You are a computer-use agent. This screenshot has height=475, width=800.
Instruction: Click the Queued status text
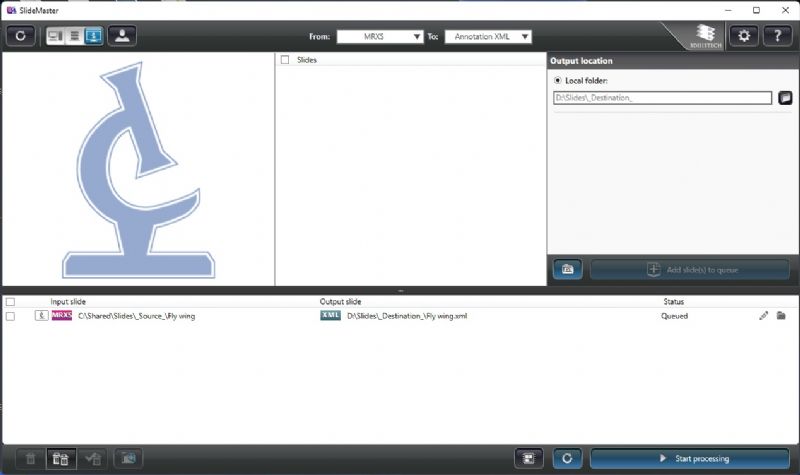674,316
